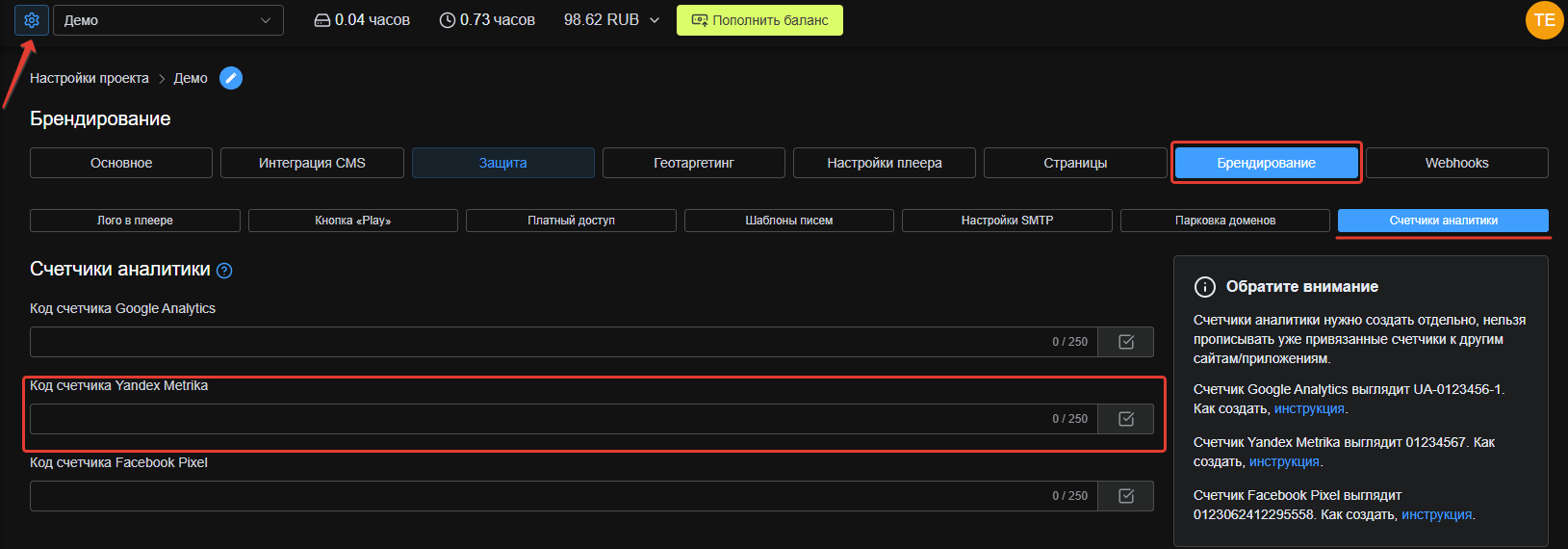This screenshot has height=549, width=1568.
Task: Click the Код счетчика Facebook Pixel label
Action: point(118,462)
